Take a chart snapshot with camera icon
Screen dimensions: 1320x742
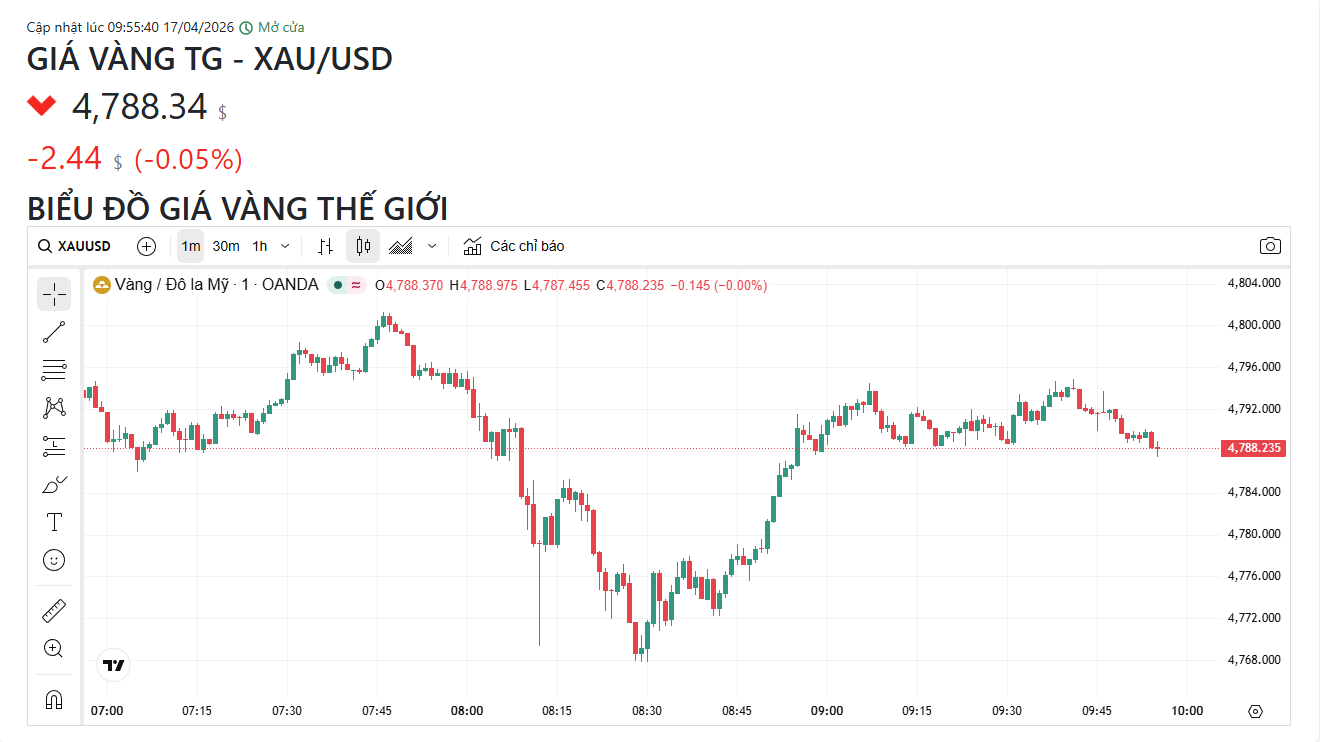click(1270, 246)
